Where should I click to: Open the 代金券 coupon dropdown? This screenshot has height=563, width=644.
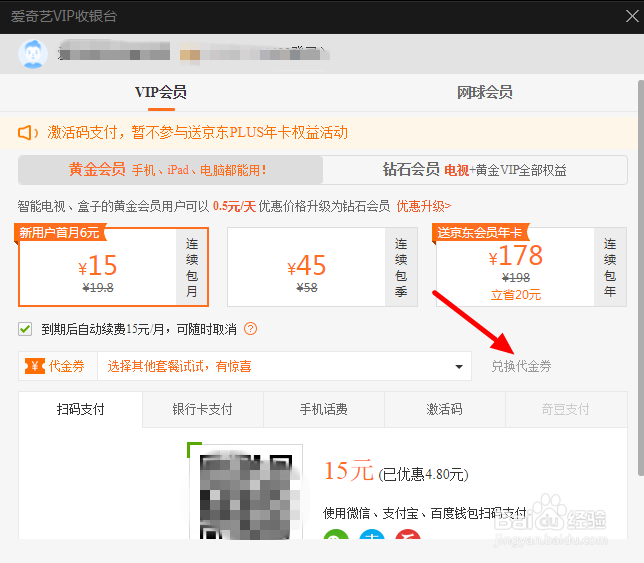[x=284, y=366]
